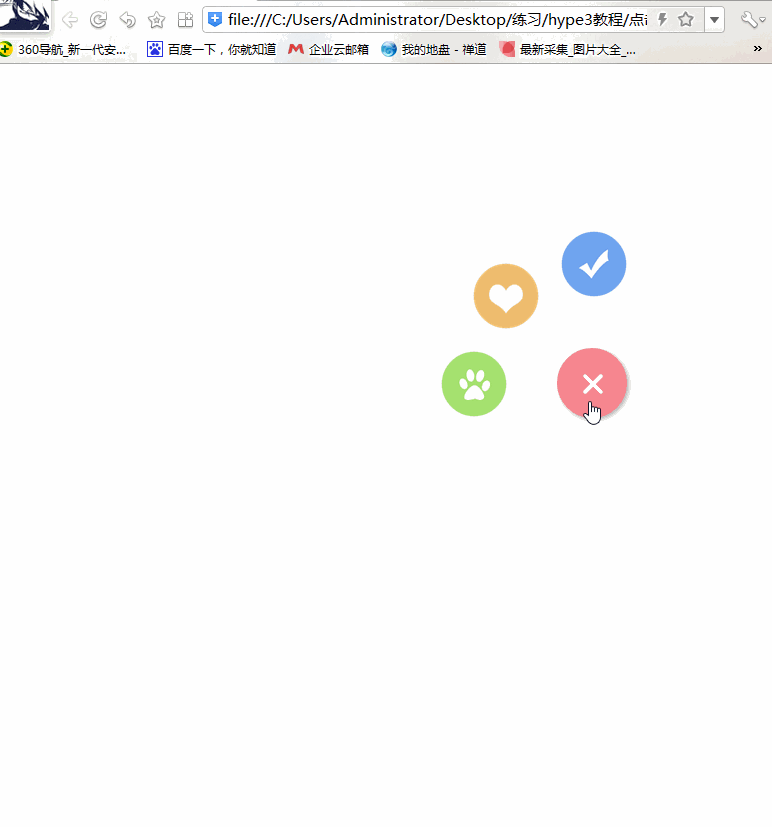Open the 我的地盘 - 禅道 bookmark
772x827 pixels.
(x=433, y=50)
